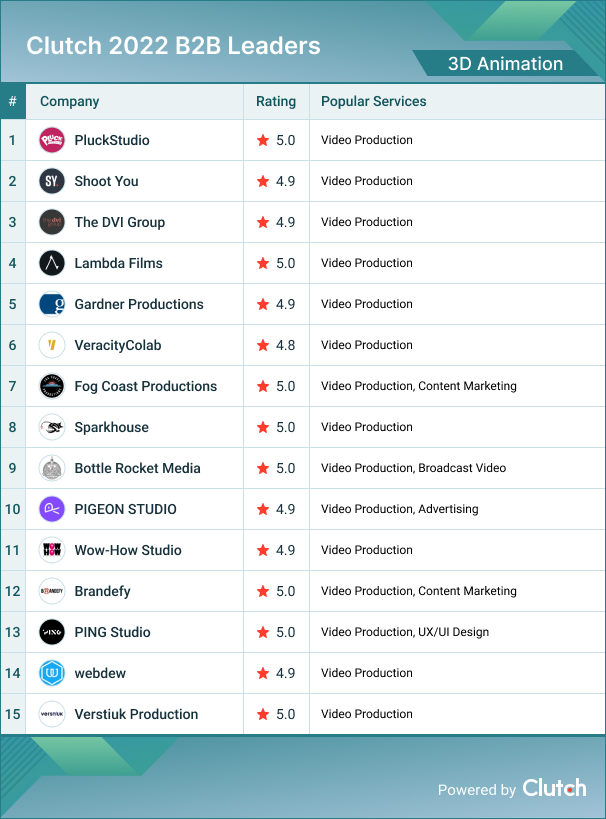The width and height of the screenshot is (606, 819).
Task: Open Bottle Rocket Media company name
Action: (x=137, y=468)
